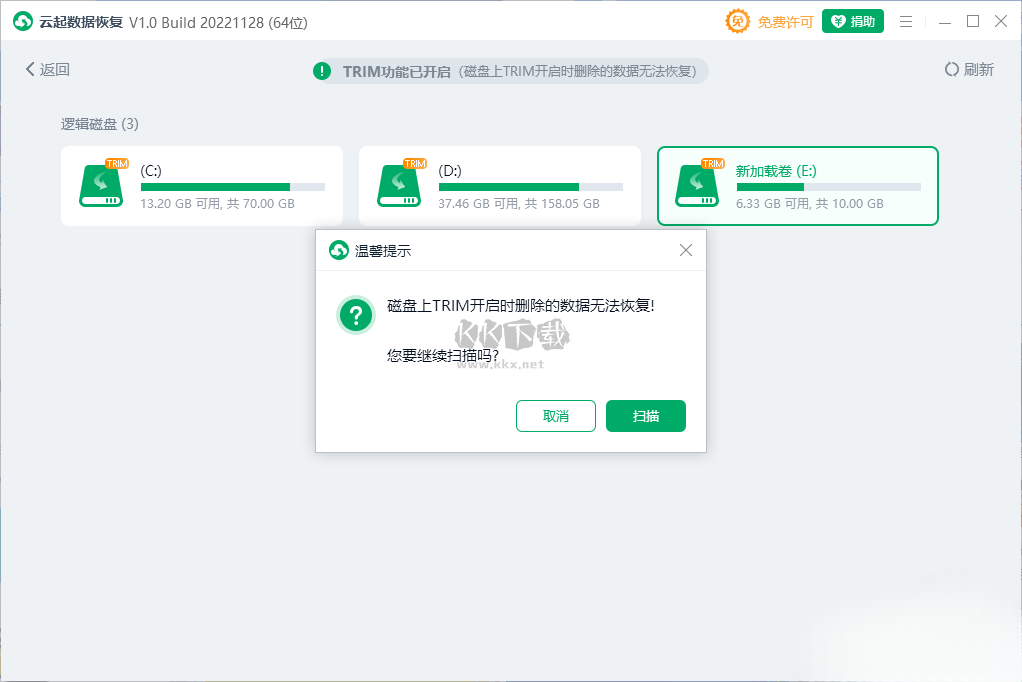Click the green 捐助 donate button
The height and width of the screenshot is (682, 1022).
click(x=853, y=21)
